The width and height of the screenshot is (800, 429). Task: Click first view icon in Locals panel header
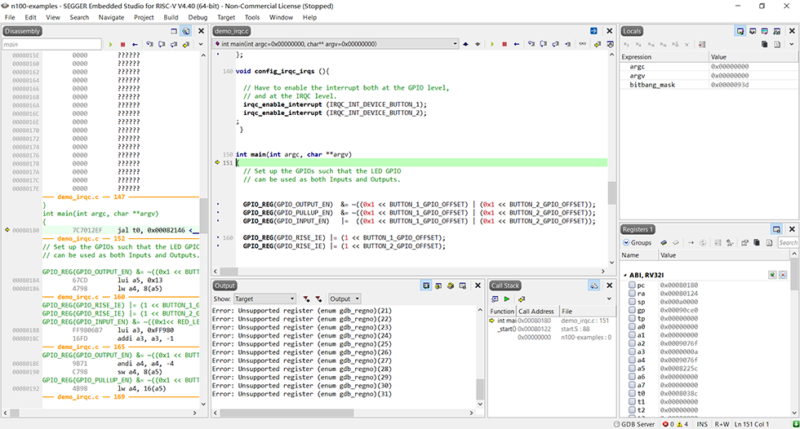point(741,32)
